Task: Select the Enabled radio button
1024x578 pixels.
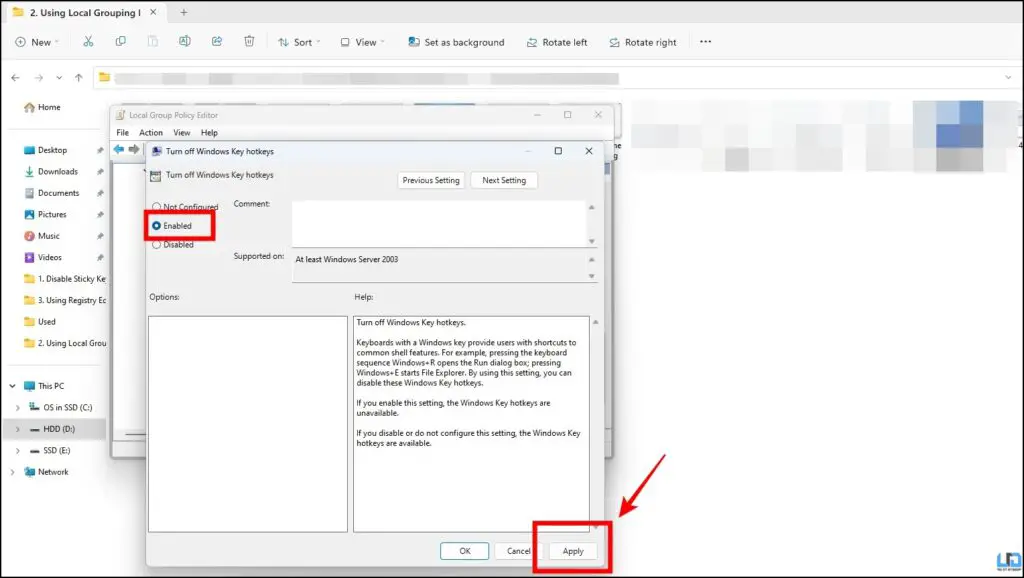Action: (157, 225)
